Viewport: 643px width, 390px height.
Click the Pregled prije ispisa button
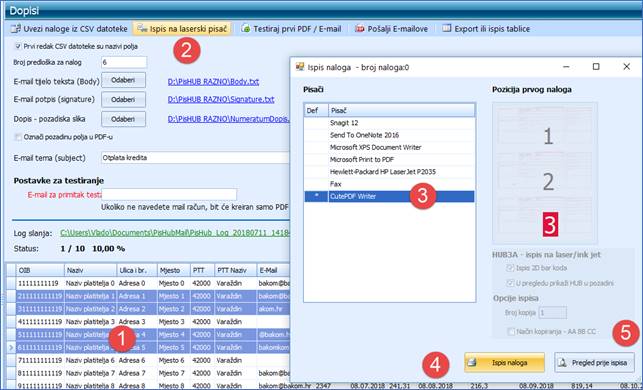[594, 363]
